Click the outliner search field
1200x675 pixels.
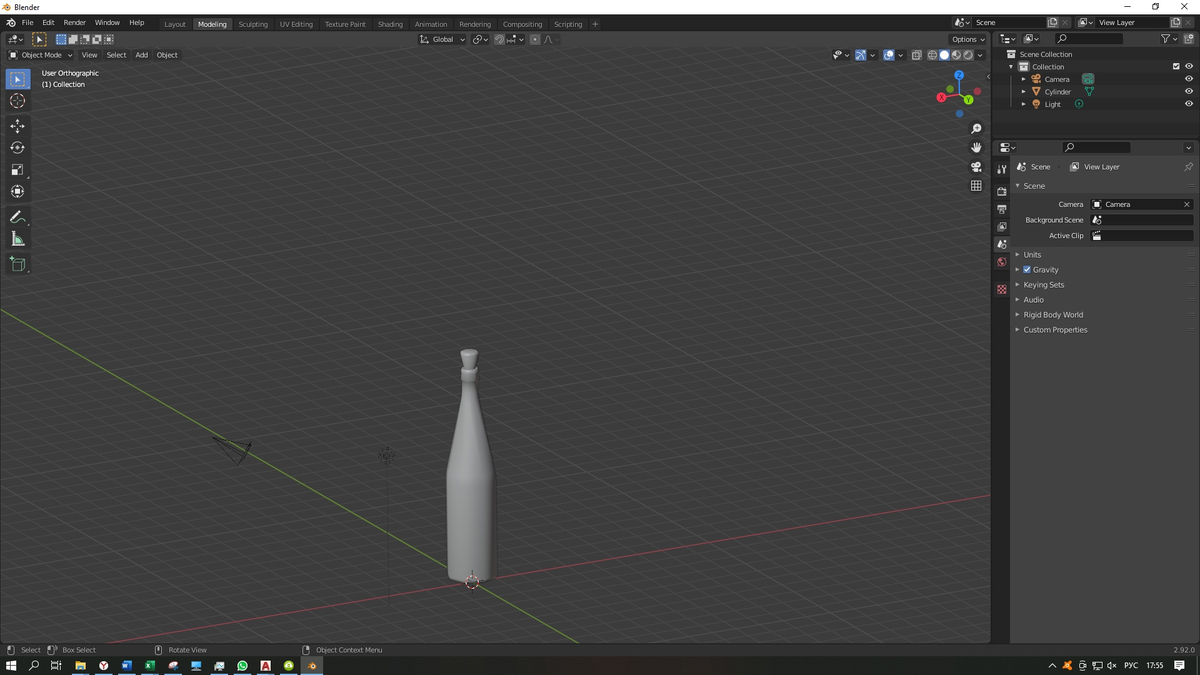tap(1089, 39)
